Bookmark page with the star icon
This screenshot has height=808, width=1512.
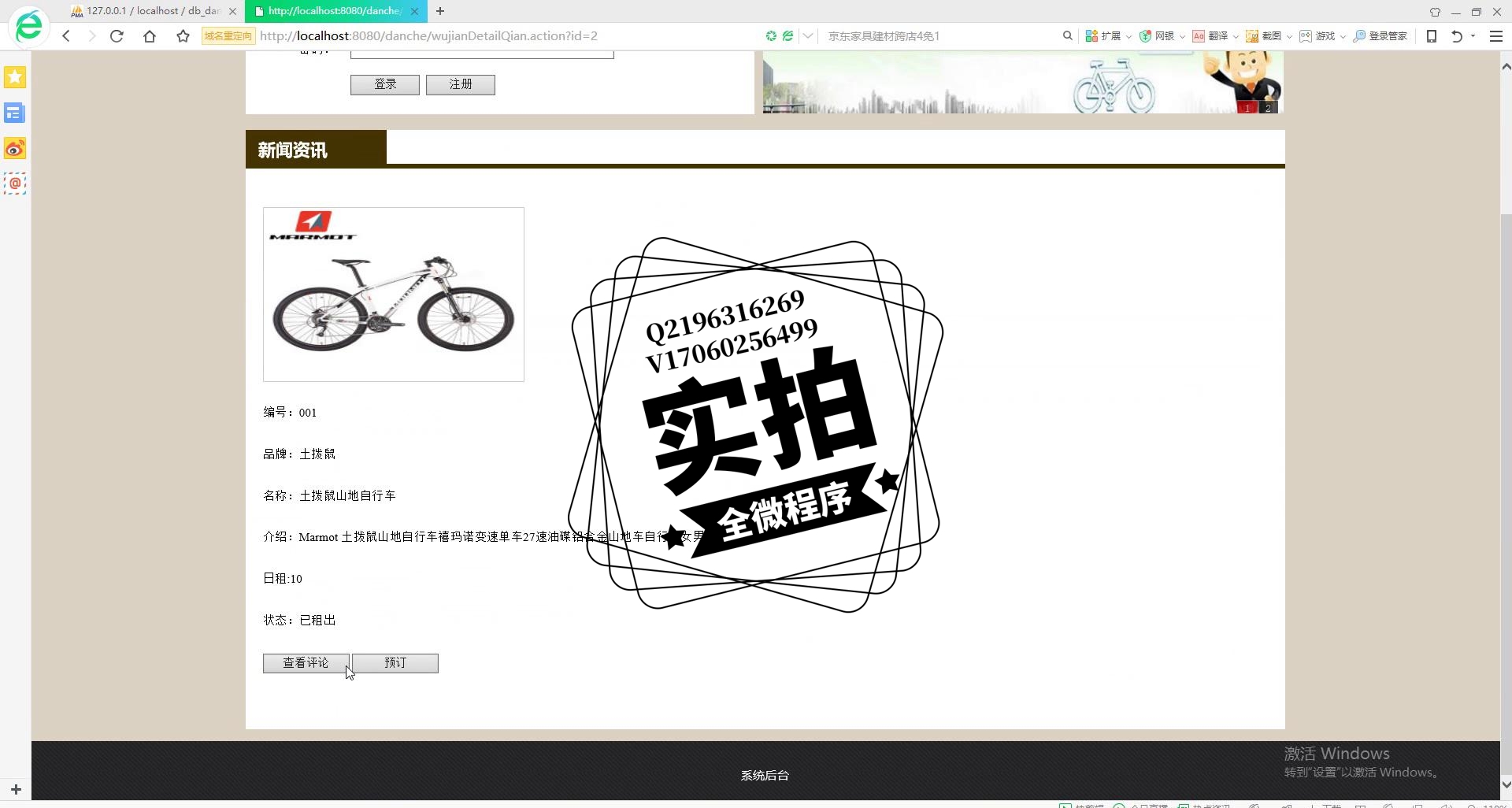(183, 36)
